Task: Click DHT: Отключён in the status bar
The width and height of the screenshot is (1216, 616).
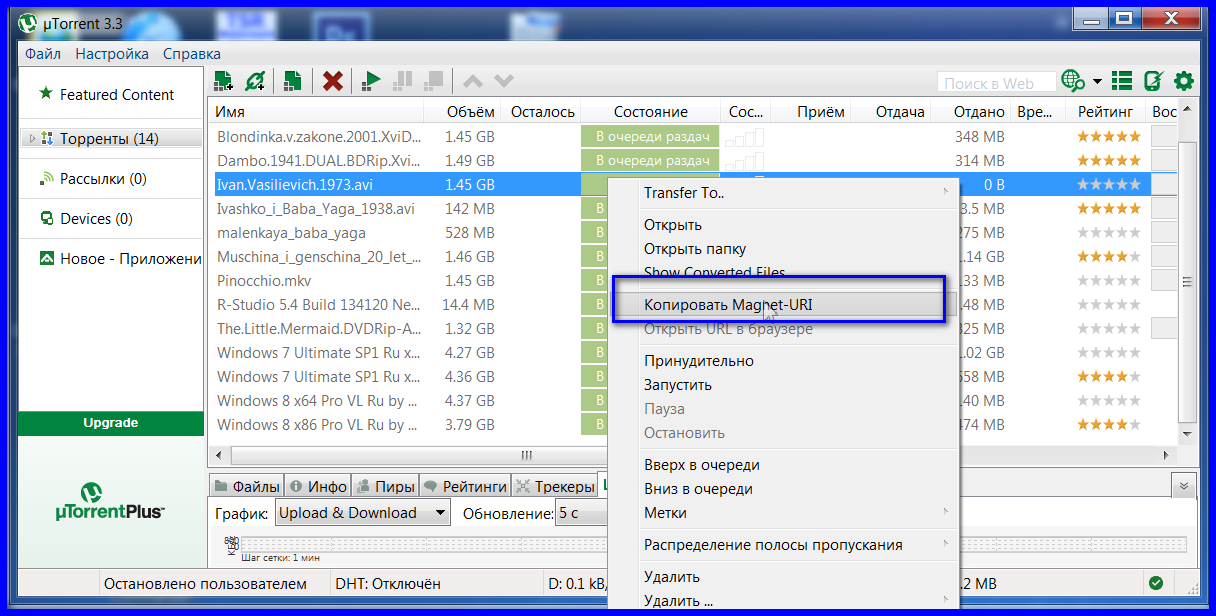Action: [388, 583]
